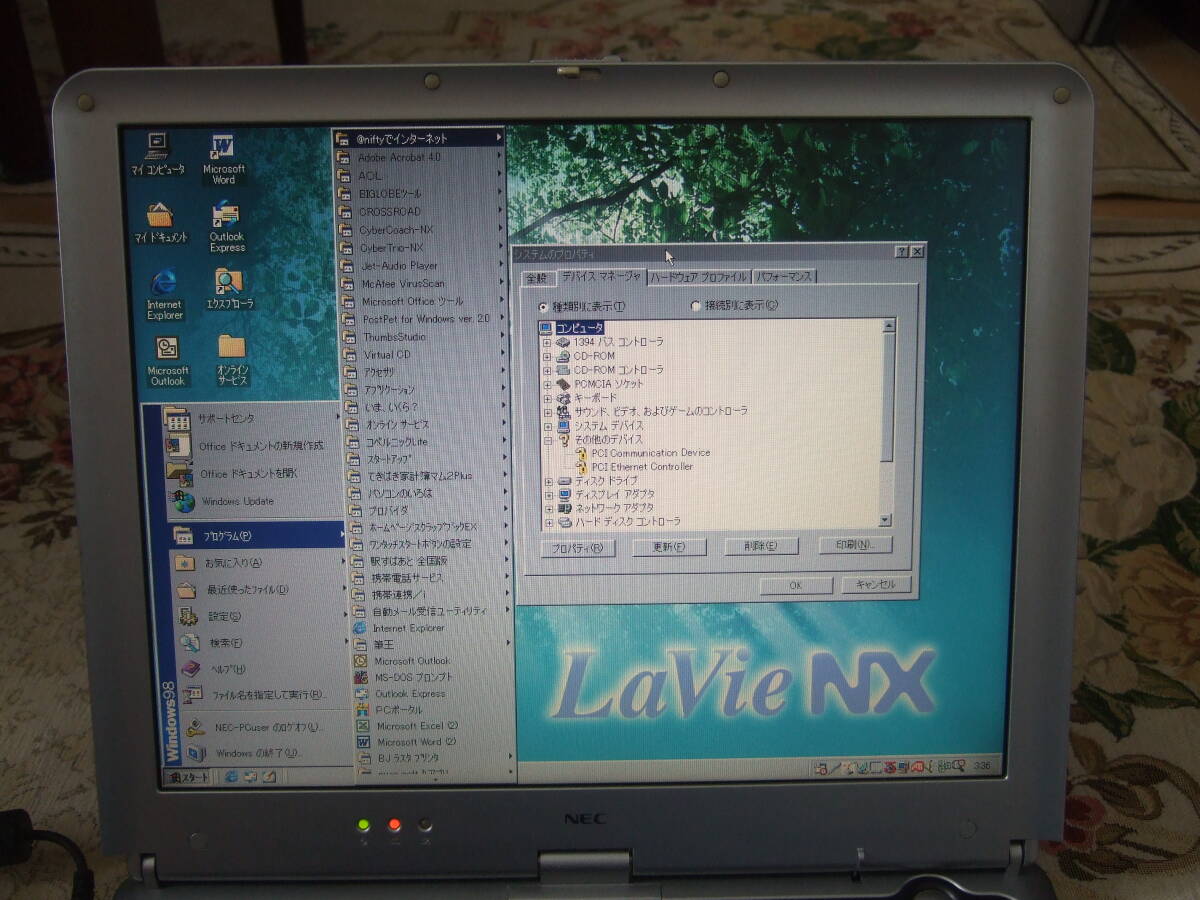
Task: Click the device list scroll down arrow
Action: coord(884,519)
